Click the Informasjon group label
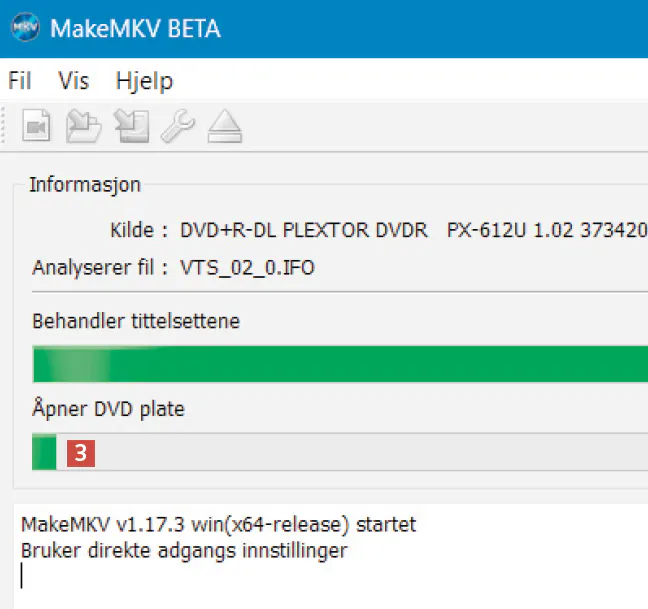 tap(85, 184)
